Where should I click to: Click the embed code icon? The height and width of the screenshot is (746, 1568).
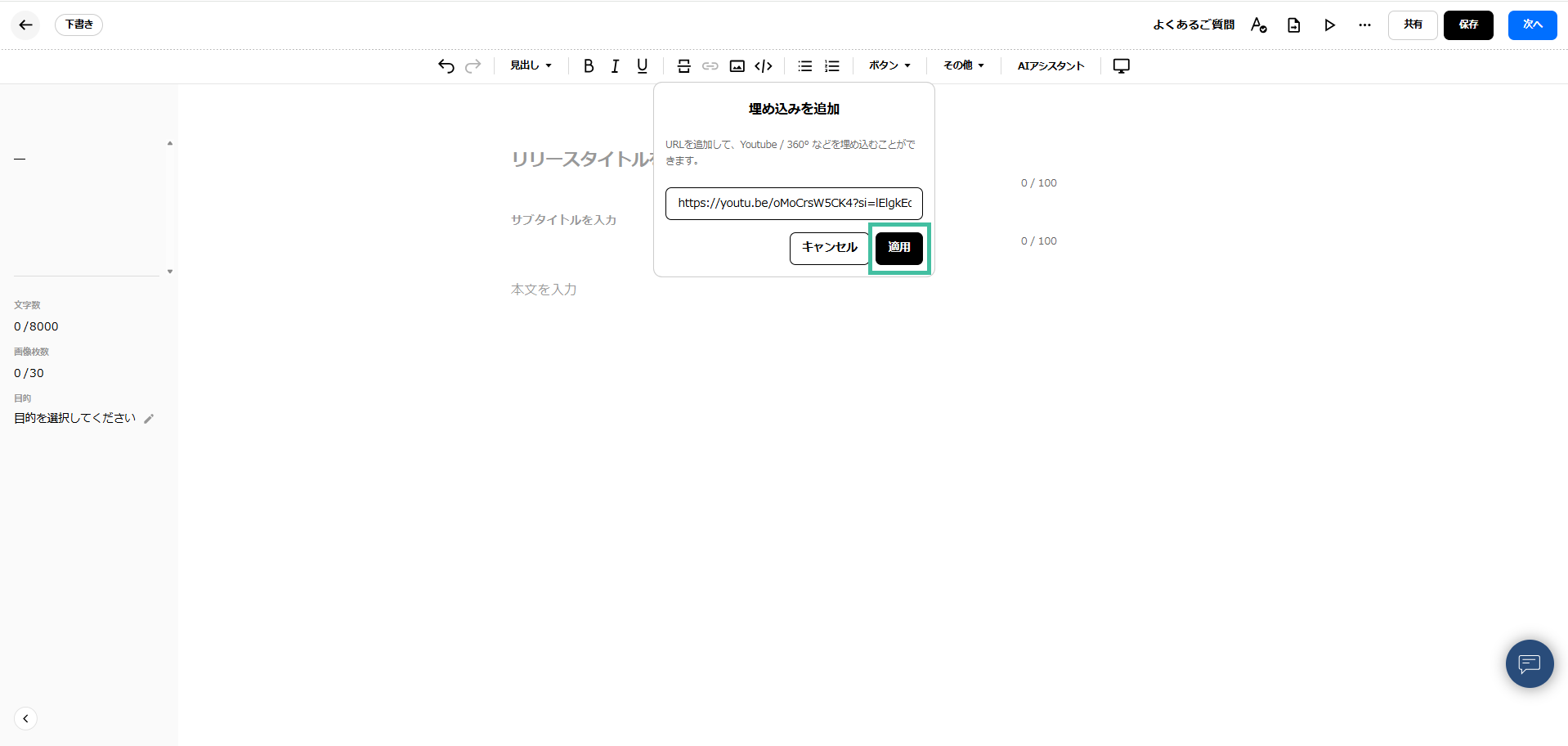763,66
